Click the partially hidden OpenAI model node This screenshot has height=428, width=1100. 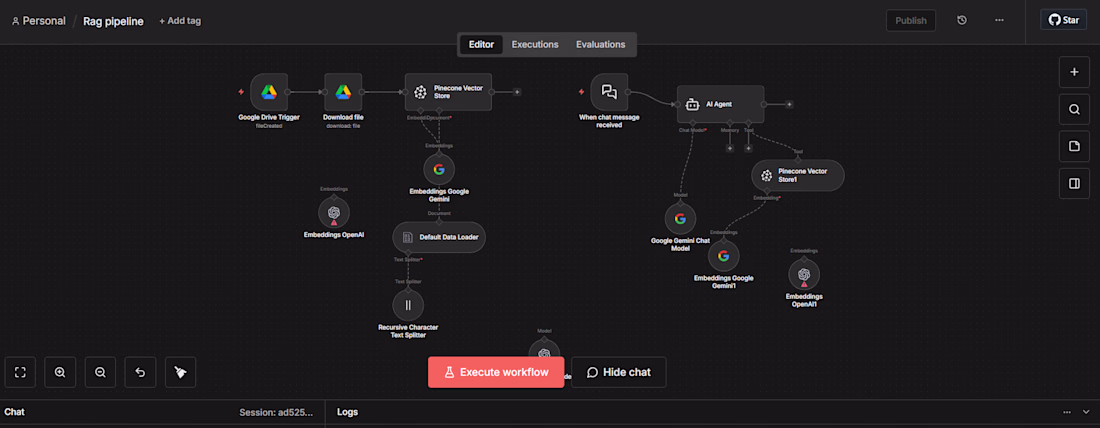544,349
